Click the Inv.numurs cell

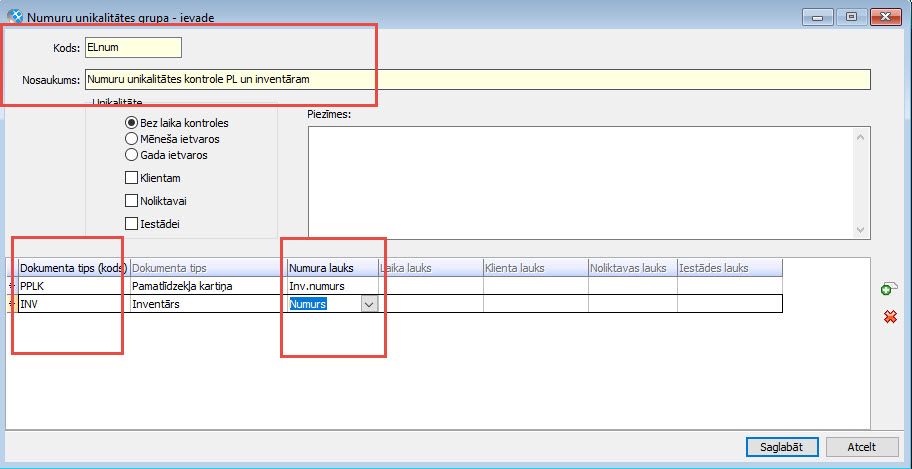click(333, 286)
